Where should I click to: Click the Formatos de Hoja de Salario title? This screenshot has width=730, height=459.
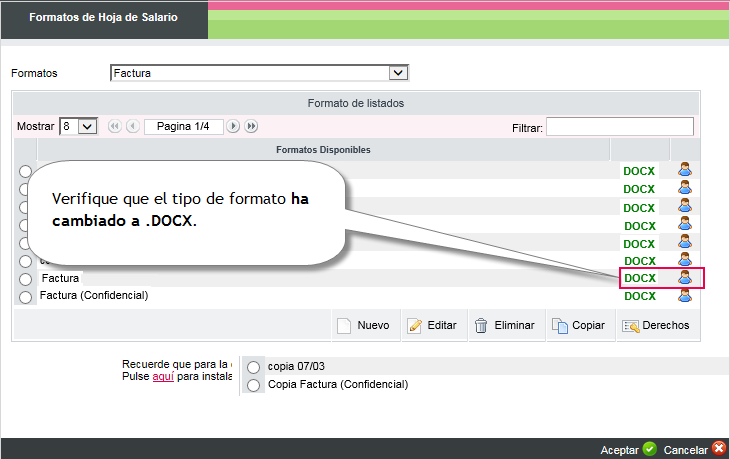pos(103,17)
